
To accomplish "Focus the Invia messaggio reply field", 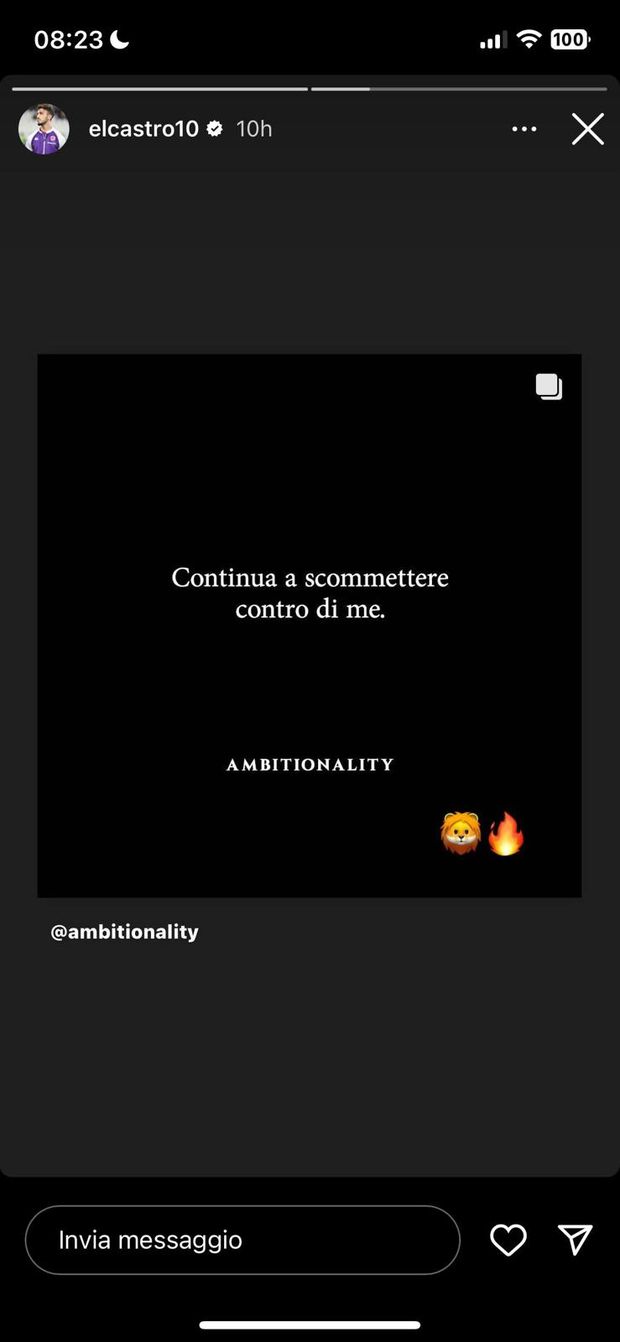I will [242, 1240].
